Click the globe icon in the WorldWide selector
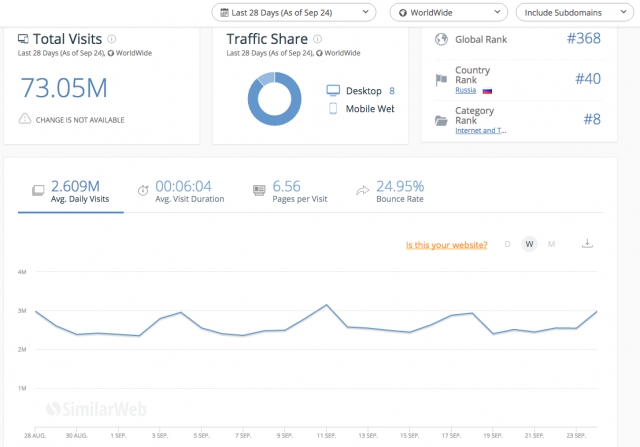The height and width of the screenshot is (447, 640). 402,13
